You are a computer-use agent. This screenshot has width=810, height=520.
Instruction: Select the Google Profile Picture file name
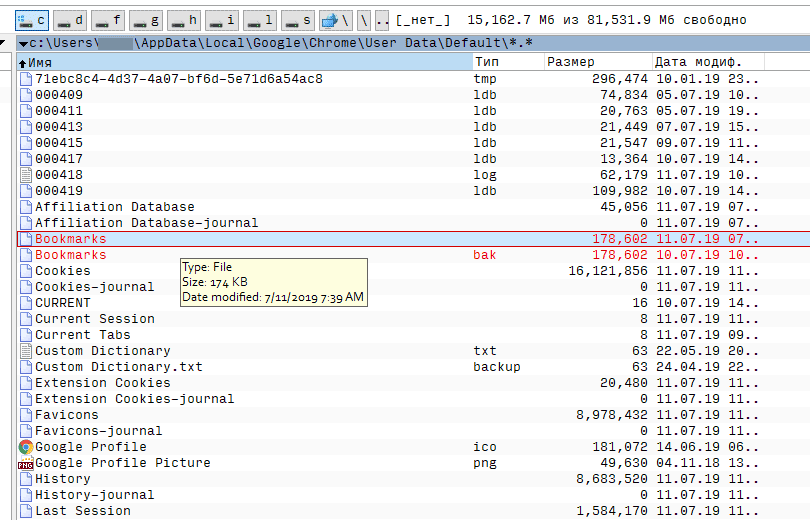point(123,463)
